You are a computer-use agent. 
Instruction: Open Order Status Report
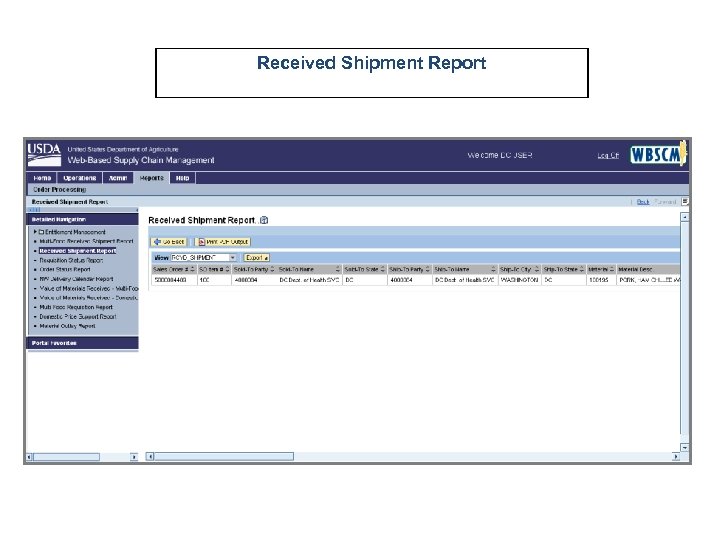pyautogui.click(x=65, y=269)
